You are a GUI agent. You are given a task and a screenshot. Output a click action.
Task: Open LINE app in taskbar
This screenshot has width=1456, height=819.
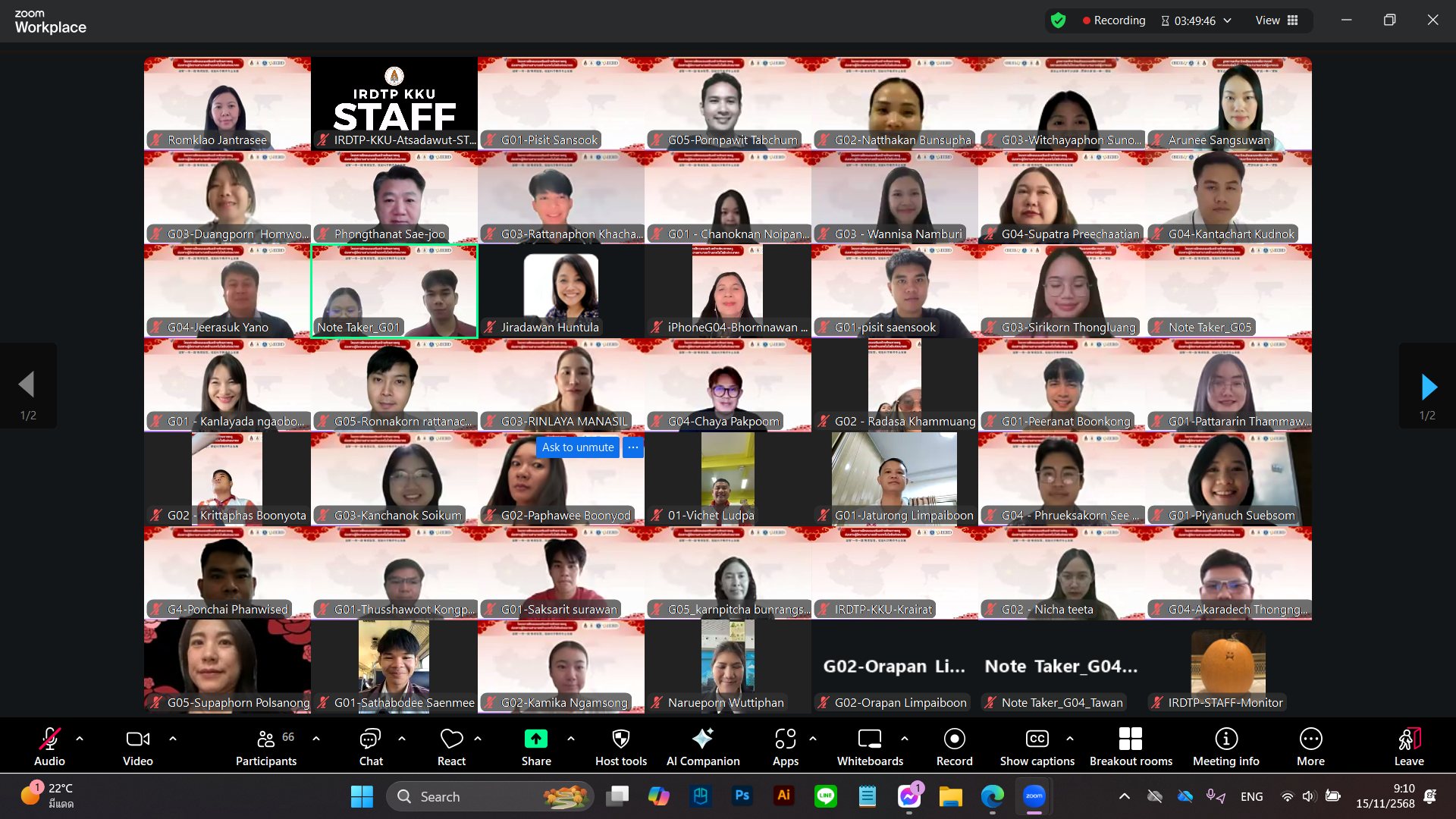(x=825, y=796)
